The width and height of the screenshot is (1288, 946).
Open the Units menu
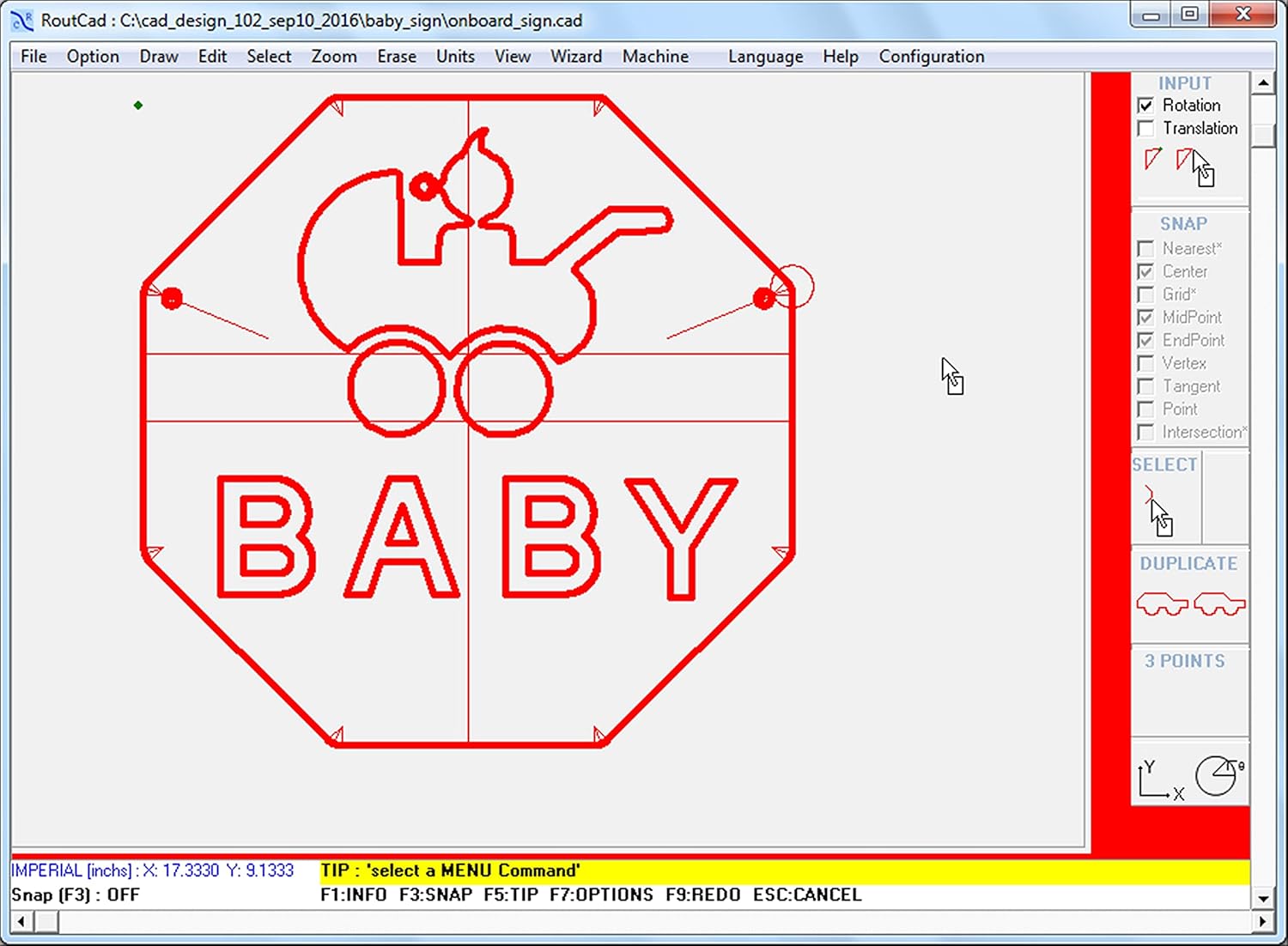point(455,57)
